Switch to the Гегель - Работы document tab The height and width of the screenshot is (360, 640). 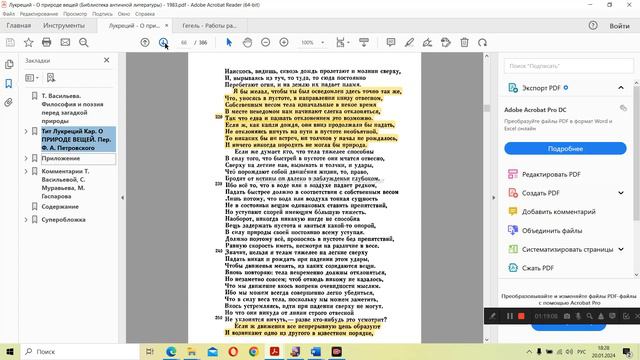209,25
